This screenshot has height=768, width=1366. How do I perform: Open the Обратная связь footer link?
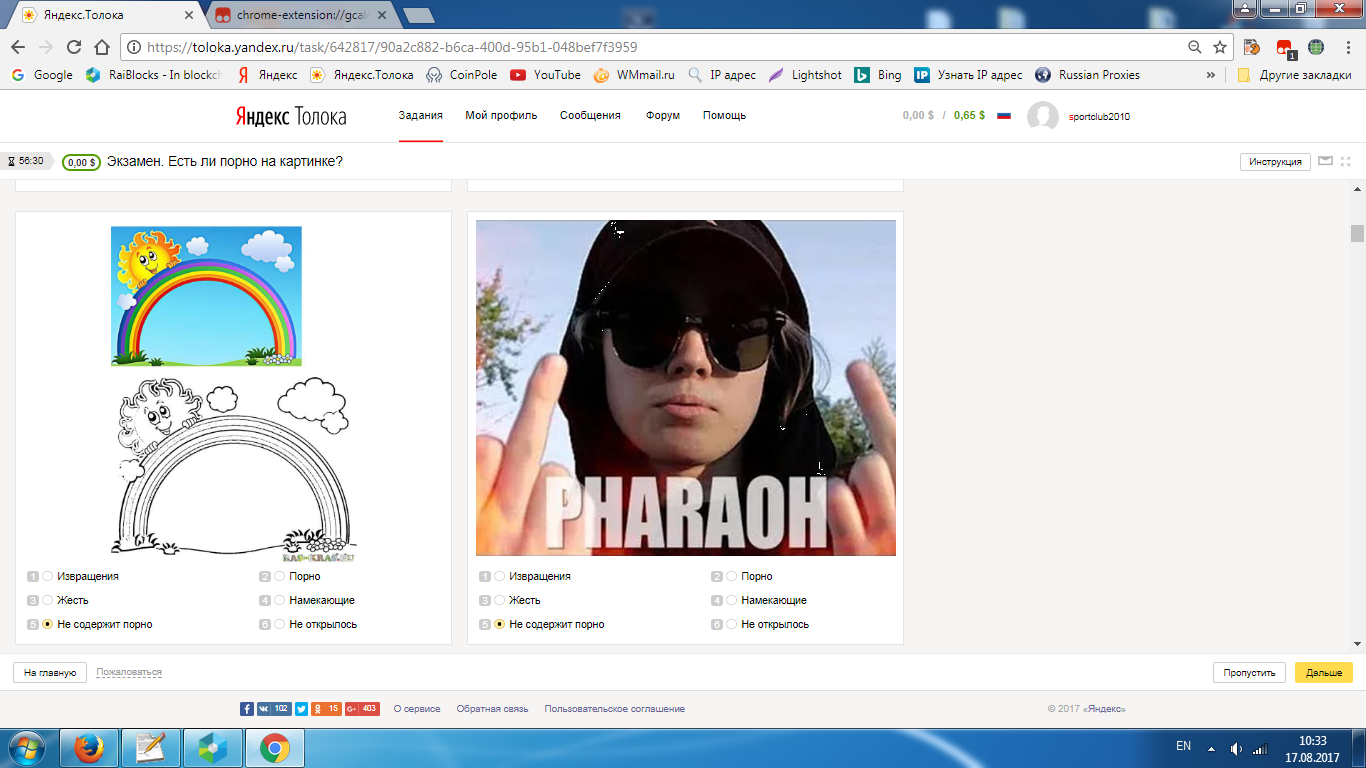[x=492, y=709]
